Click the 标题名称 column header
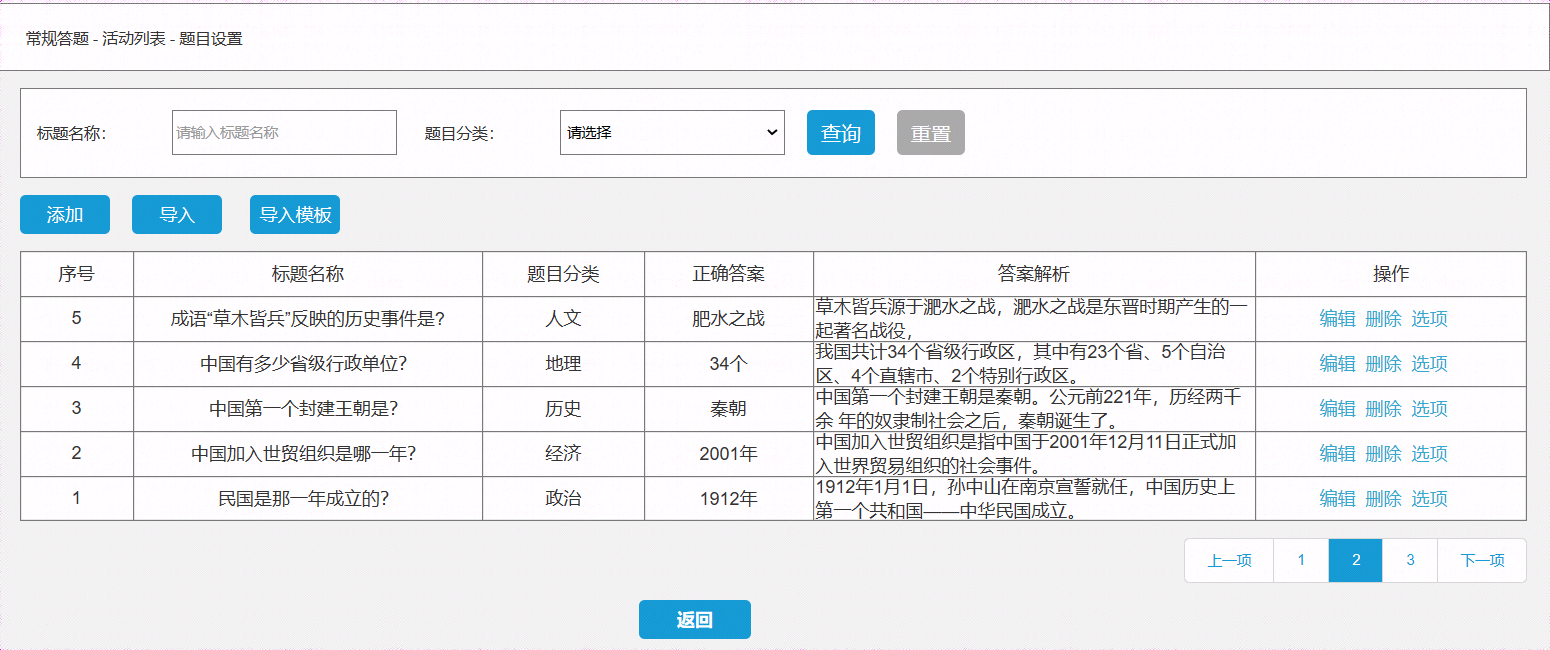The height and width of the screenshot is (650, 1550). coord(308,274)
